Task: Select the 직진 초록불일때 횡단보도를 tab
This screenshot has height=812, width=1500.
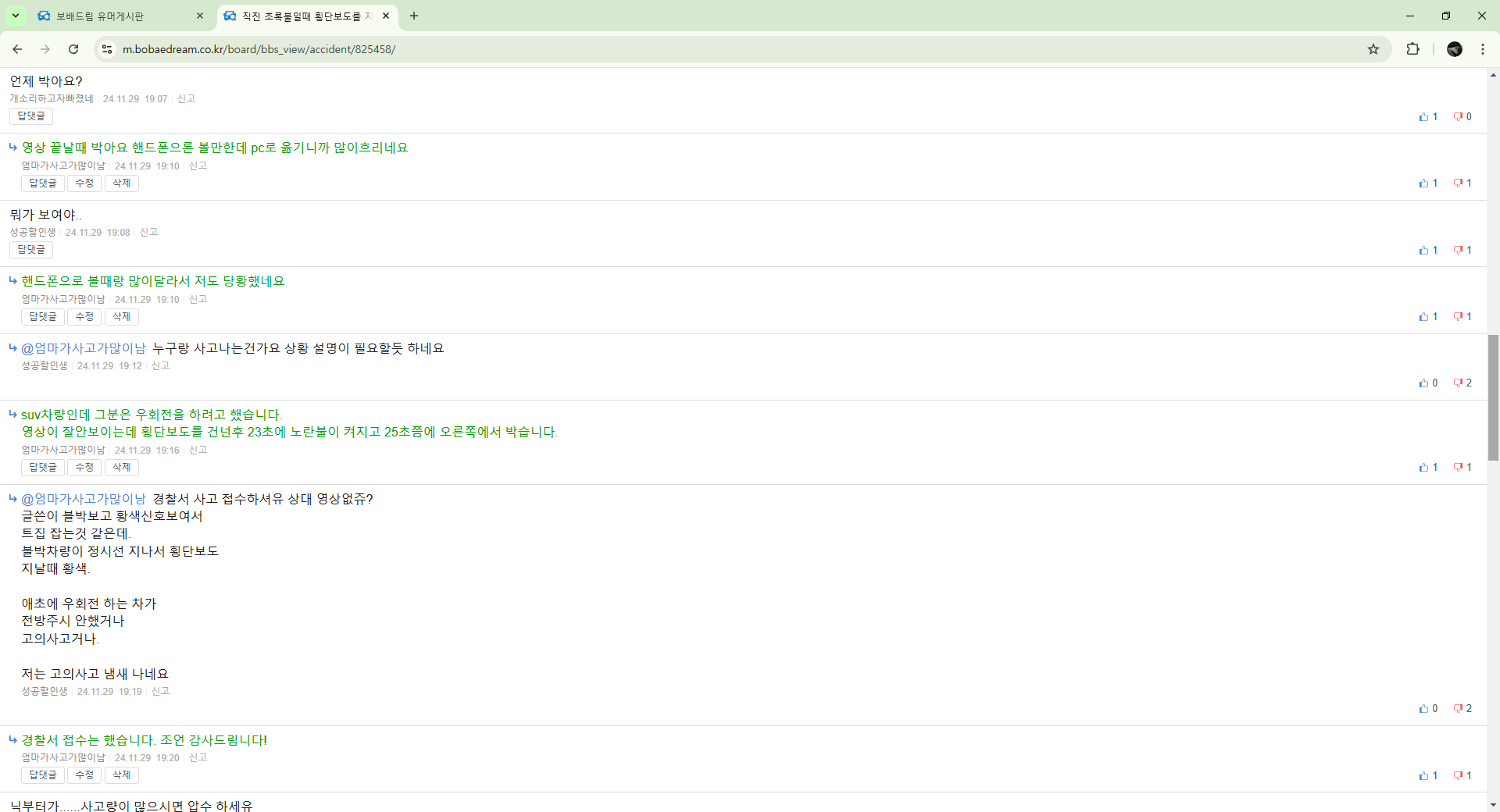Action: [x=307, y=16]
